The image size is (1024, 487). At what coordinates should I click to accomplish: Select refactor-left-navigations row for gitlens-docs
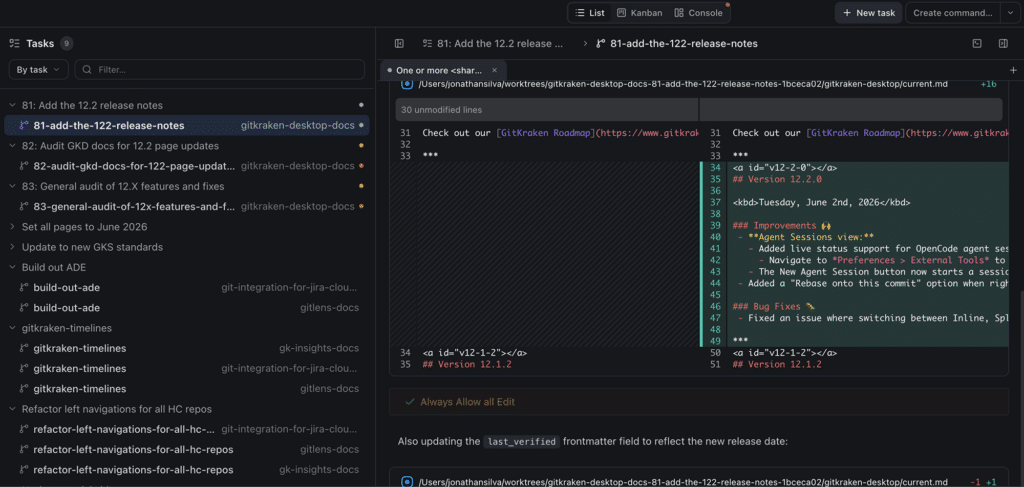[187, 449]
